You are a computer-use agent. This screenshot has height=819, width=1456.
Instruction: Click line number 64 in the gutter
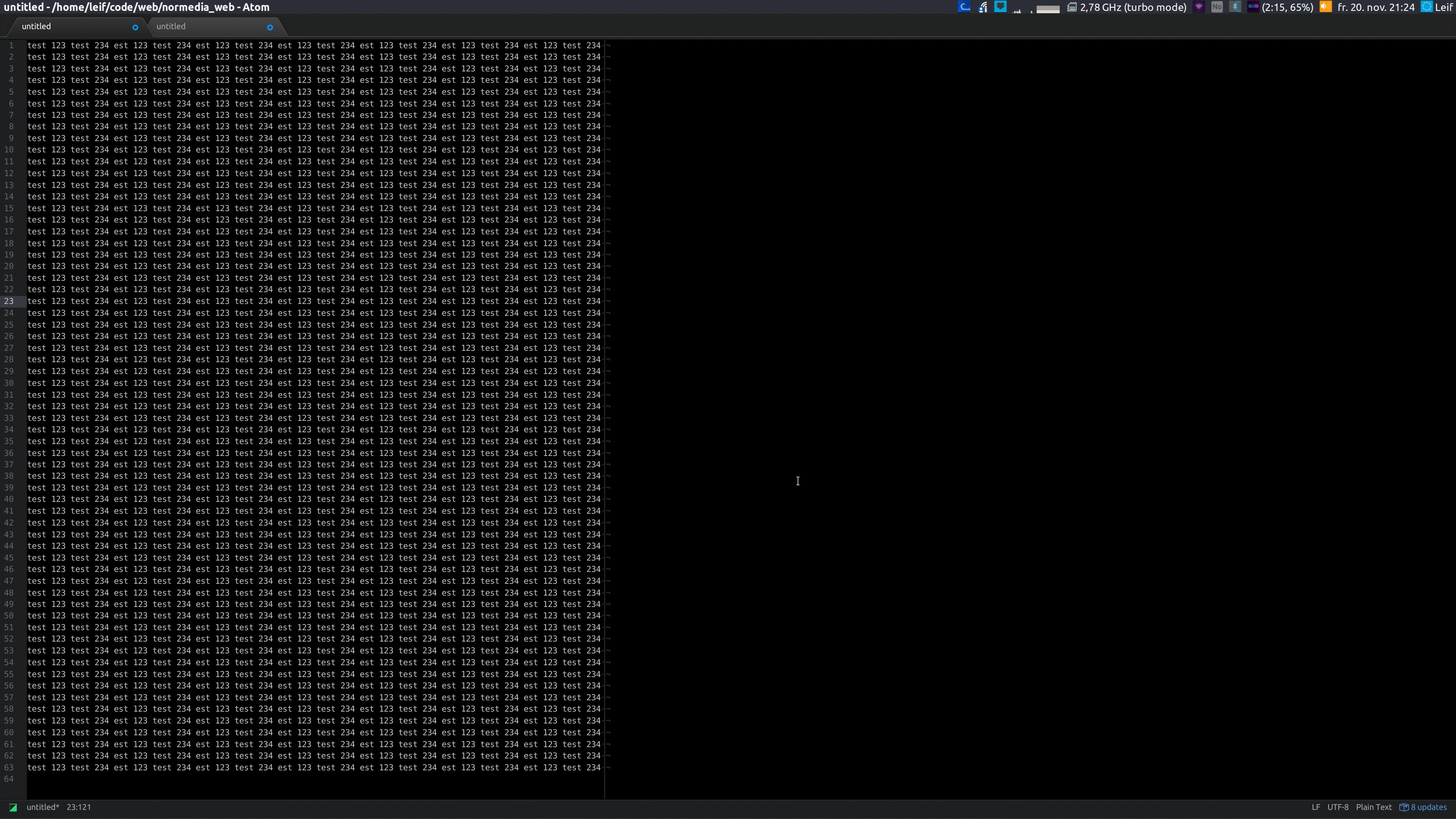point(9,779)
